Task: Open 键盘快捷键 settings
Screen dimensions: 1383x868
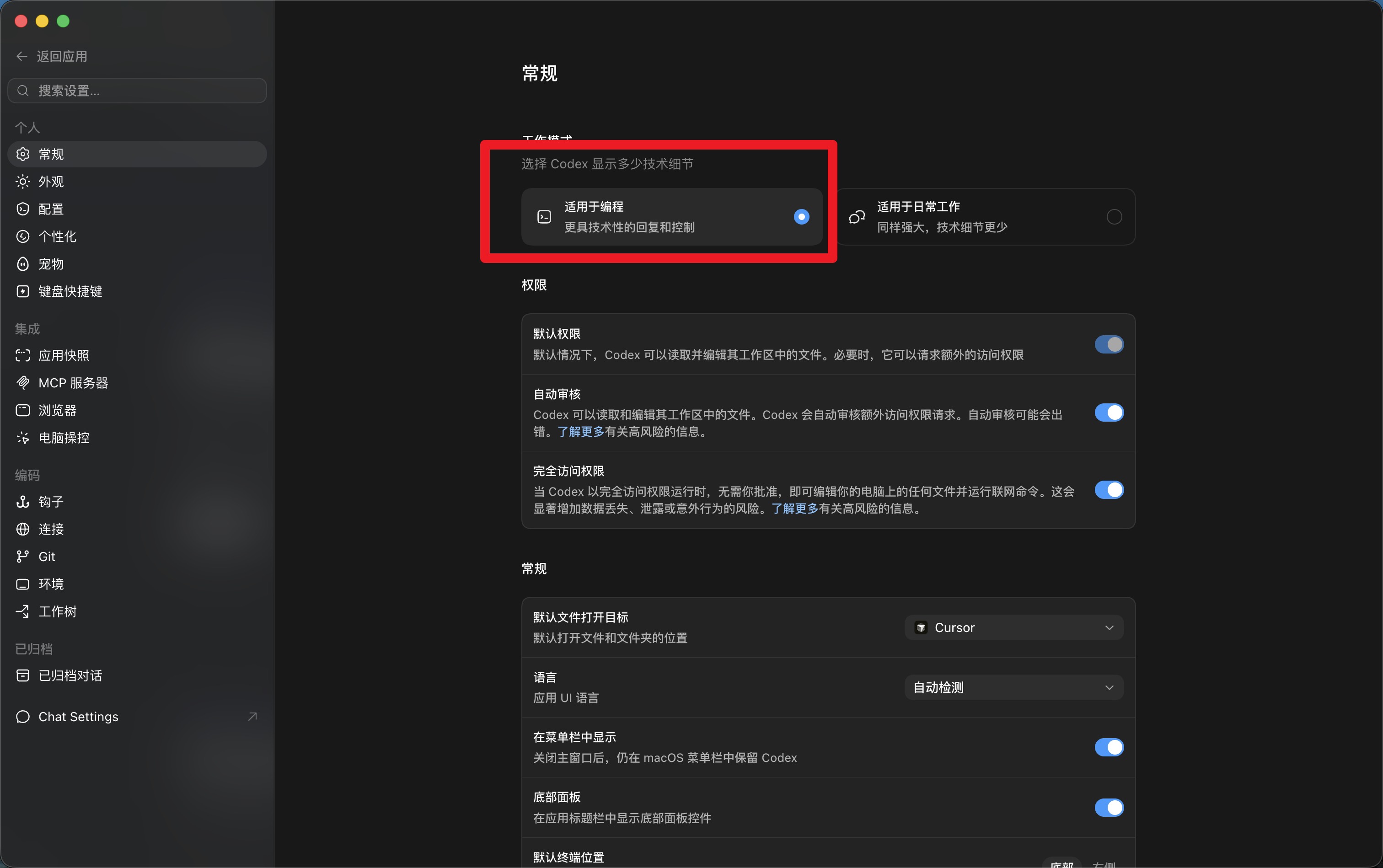Action: point(137,292)
